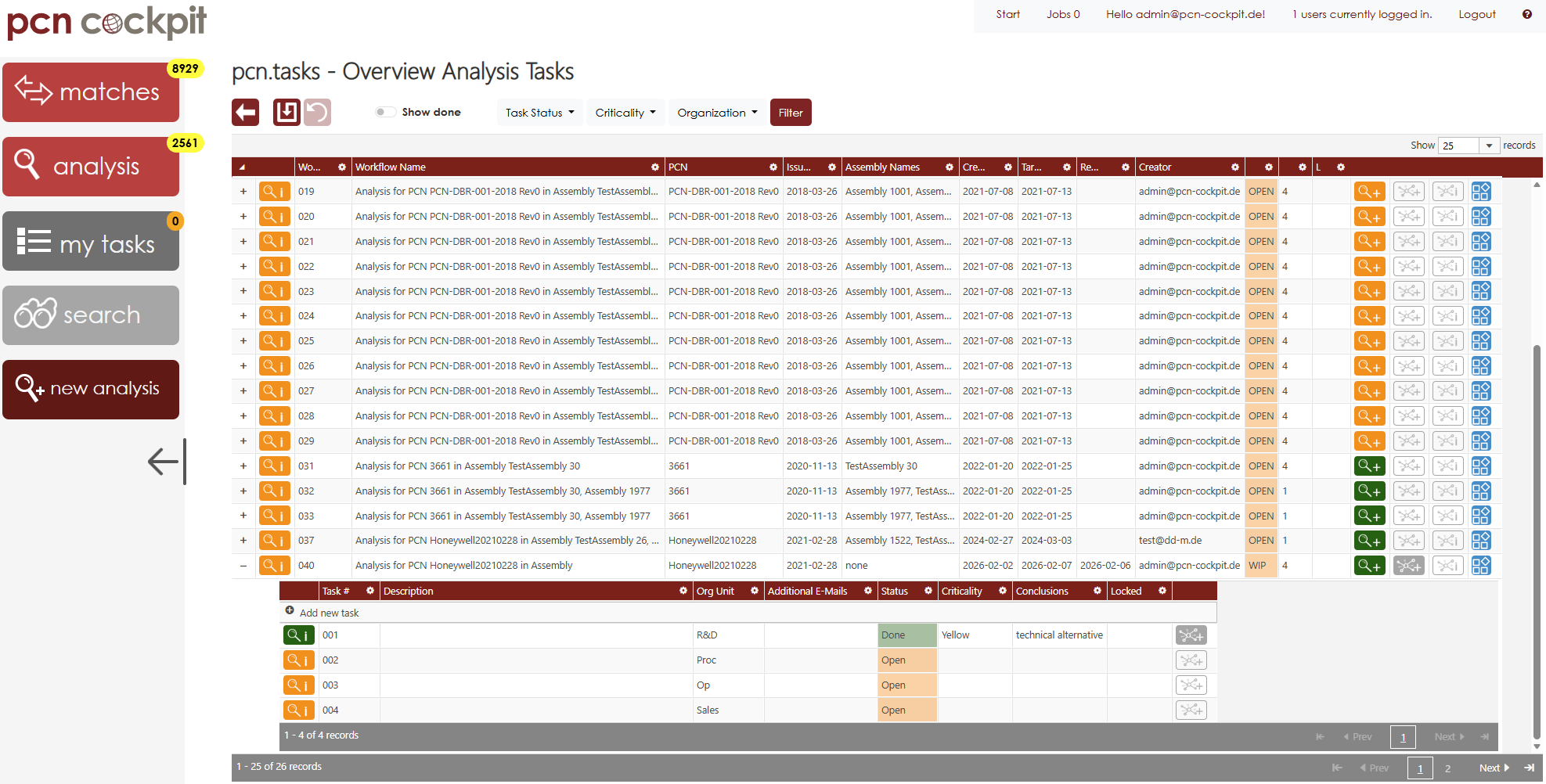
Task: Click Workflow Name column settings gear
Action: (x=655, y=167)
